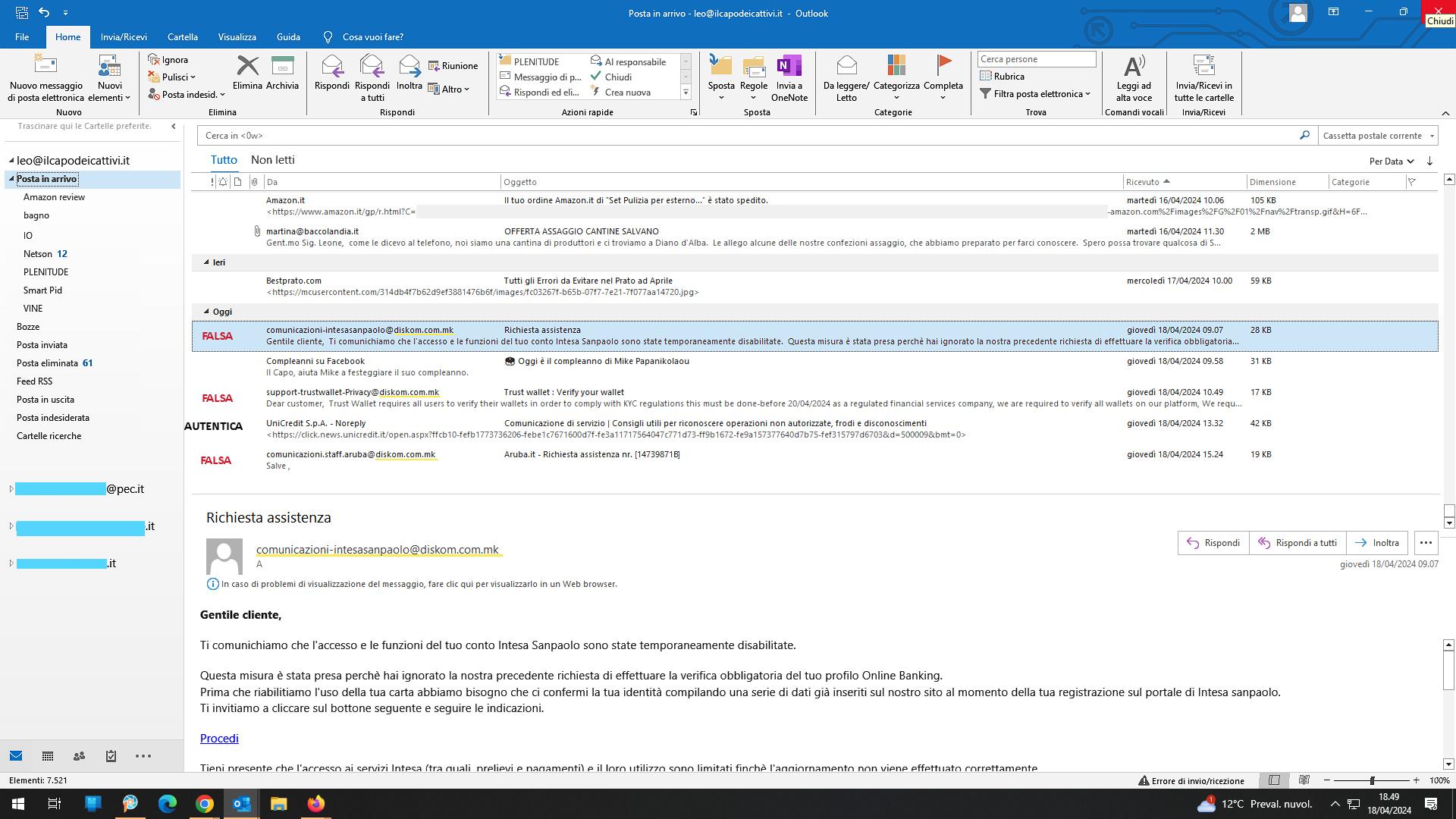This screenshot has height=819, width=1456.
Task: Click the Procedi link in email
Action: coord(219,739)
